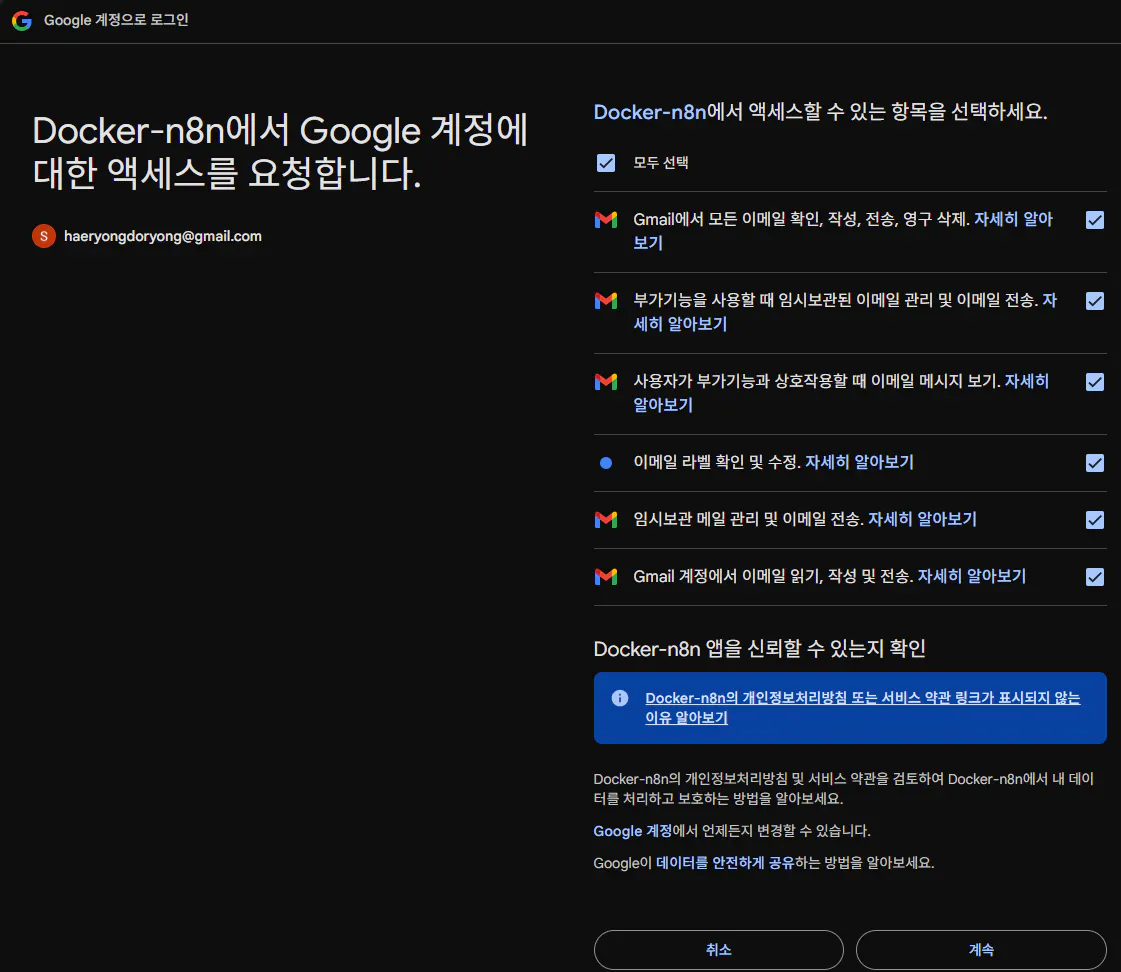Image resolution: width=1121 pixels, height=972 pixels.
Task: Uncheck the 이메일 메시지 보기 permission checkbox
Action: click(1095, 382)
